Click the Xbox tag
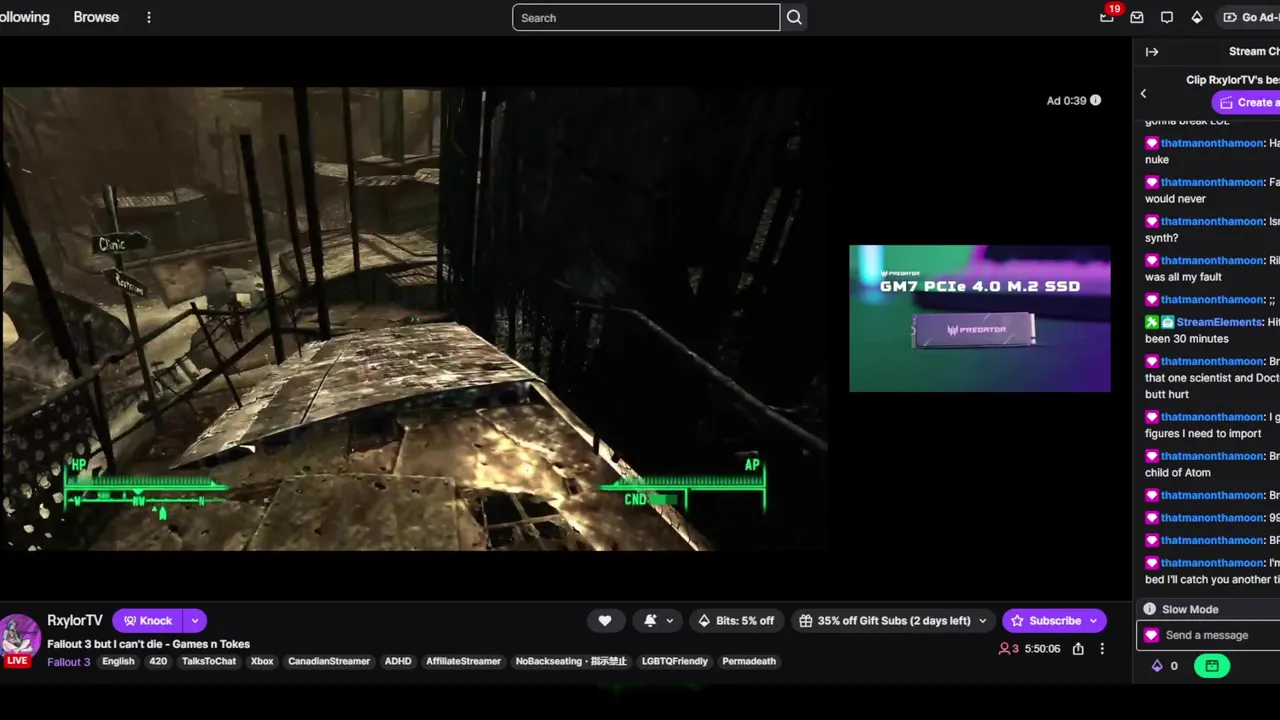This screenshot has width=1280, height=720. 262,662
